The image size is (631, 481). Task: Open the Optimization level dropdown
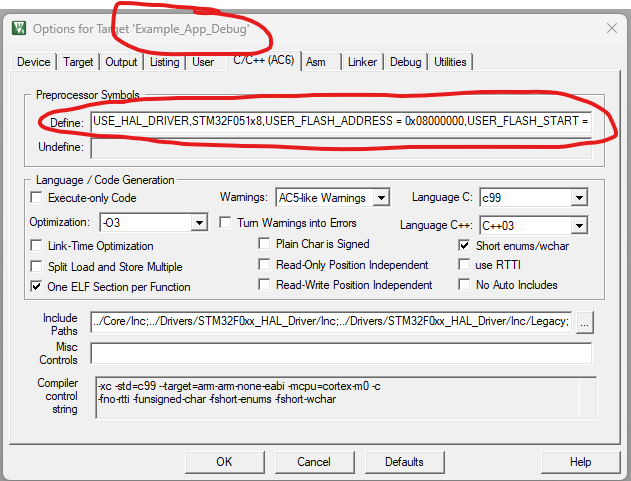click(198, 223)
